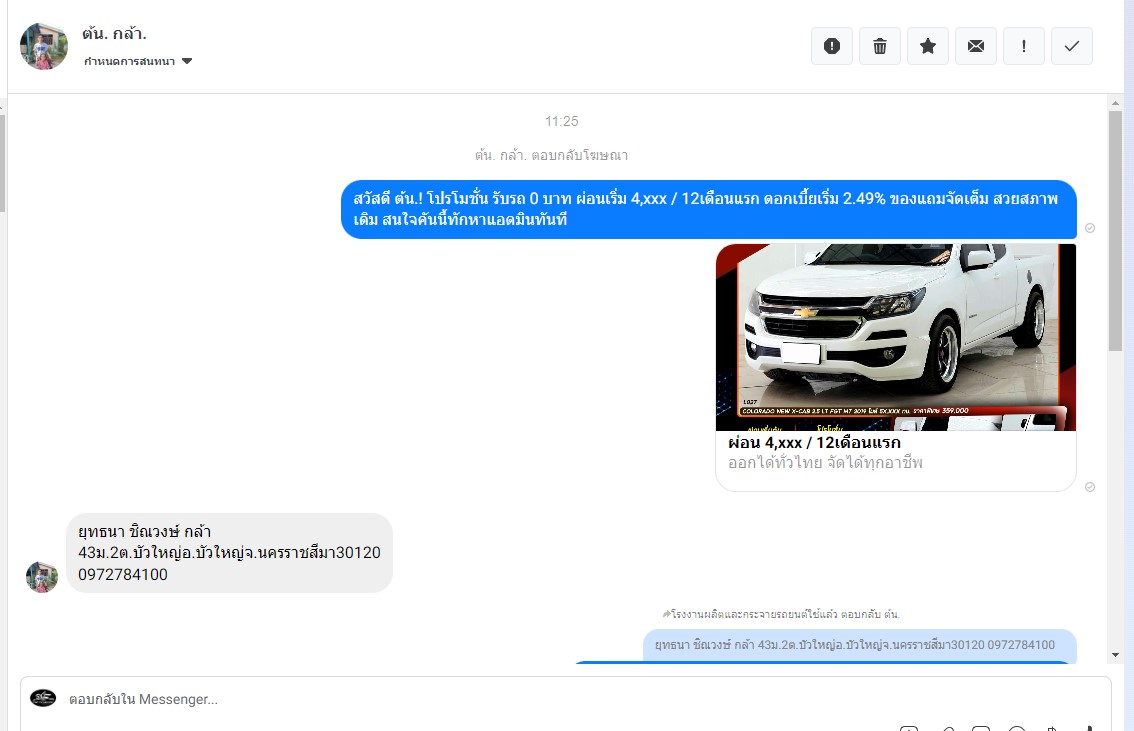
Task: Select the quoted reply bubble with the address
Action: [x=859, y=645]
